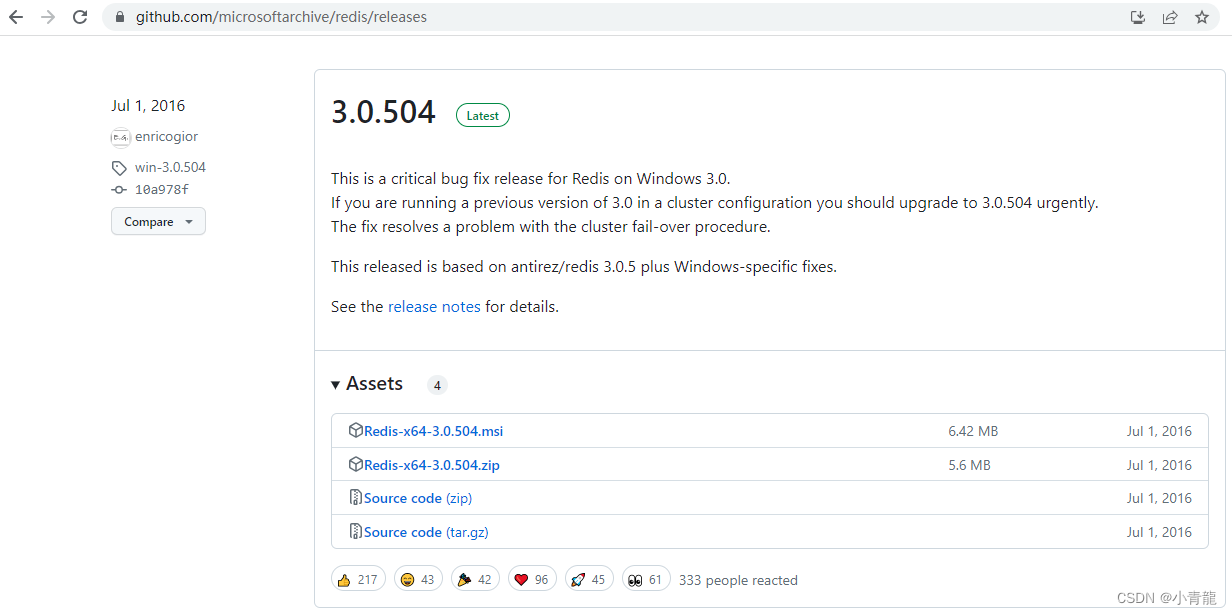Click the tag icon beside win-3.0.504
This screenshot has height=614, width=1232.
coord(119,168)
